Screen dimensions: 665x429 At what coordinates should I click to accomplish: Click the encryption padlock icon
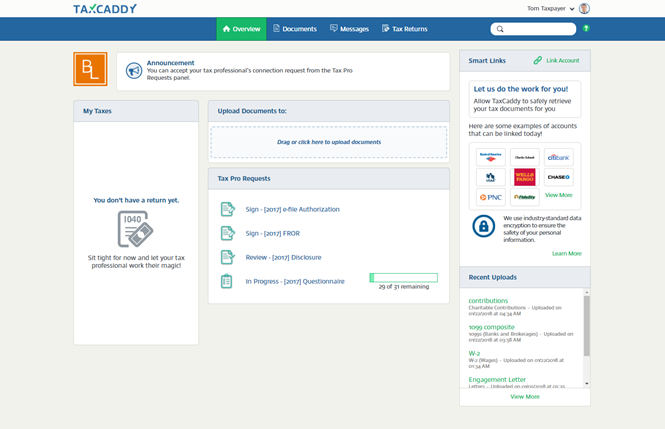click(483, 226)
